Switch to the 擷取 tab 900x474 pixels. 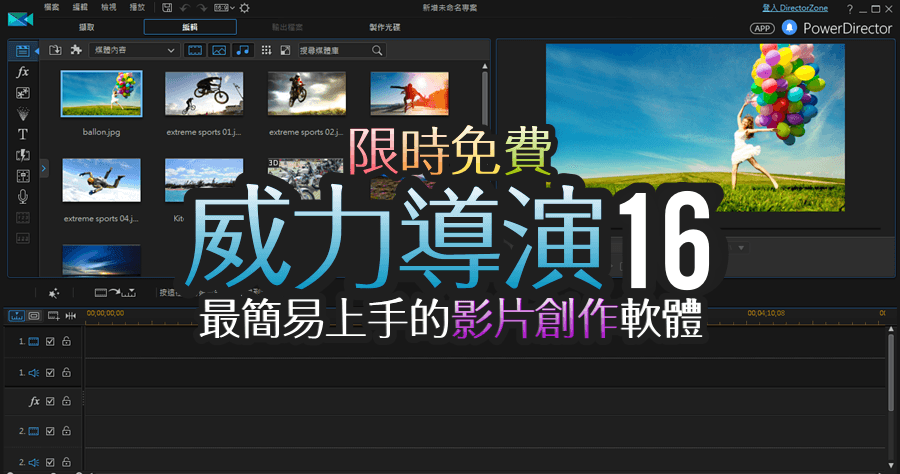87,27
